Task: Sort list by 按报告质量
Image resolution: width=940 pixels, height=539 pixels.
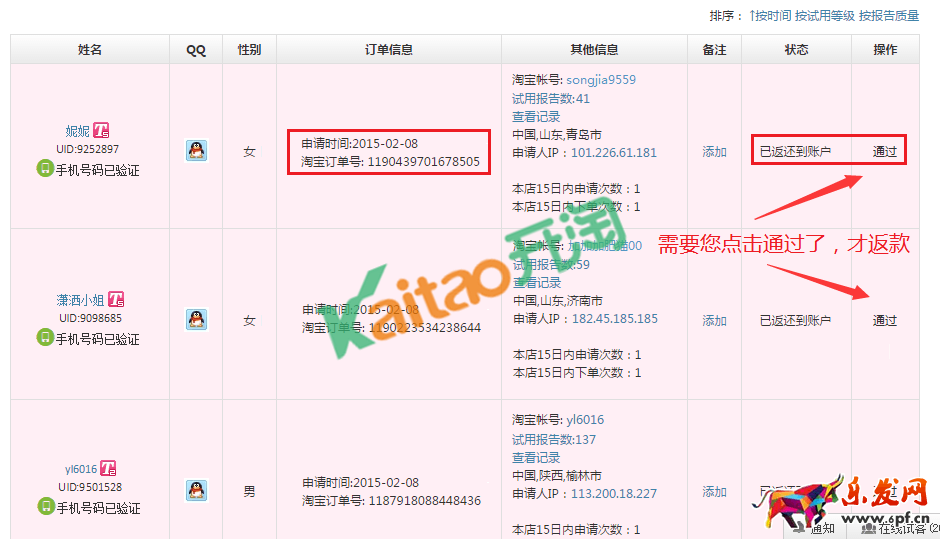Action: (x=889, y=16)
